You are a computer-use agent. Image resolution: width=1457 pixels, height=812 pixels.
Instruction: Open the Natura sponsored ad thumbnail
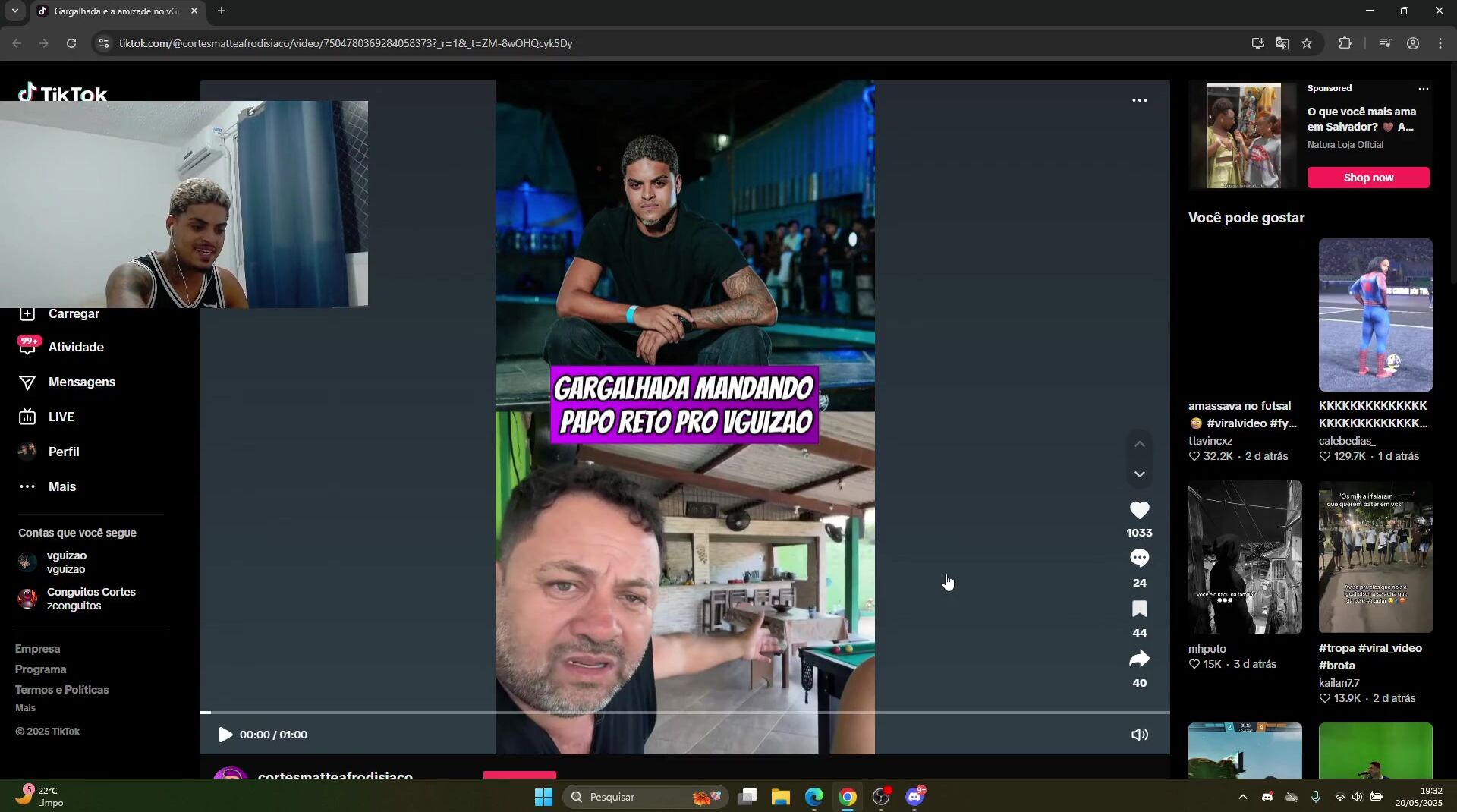pos(1244,136)
